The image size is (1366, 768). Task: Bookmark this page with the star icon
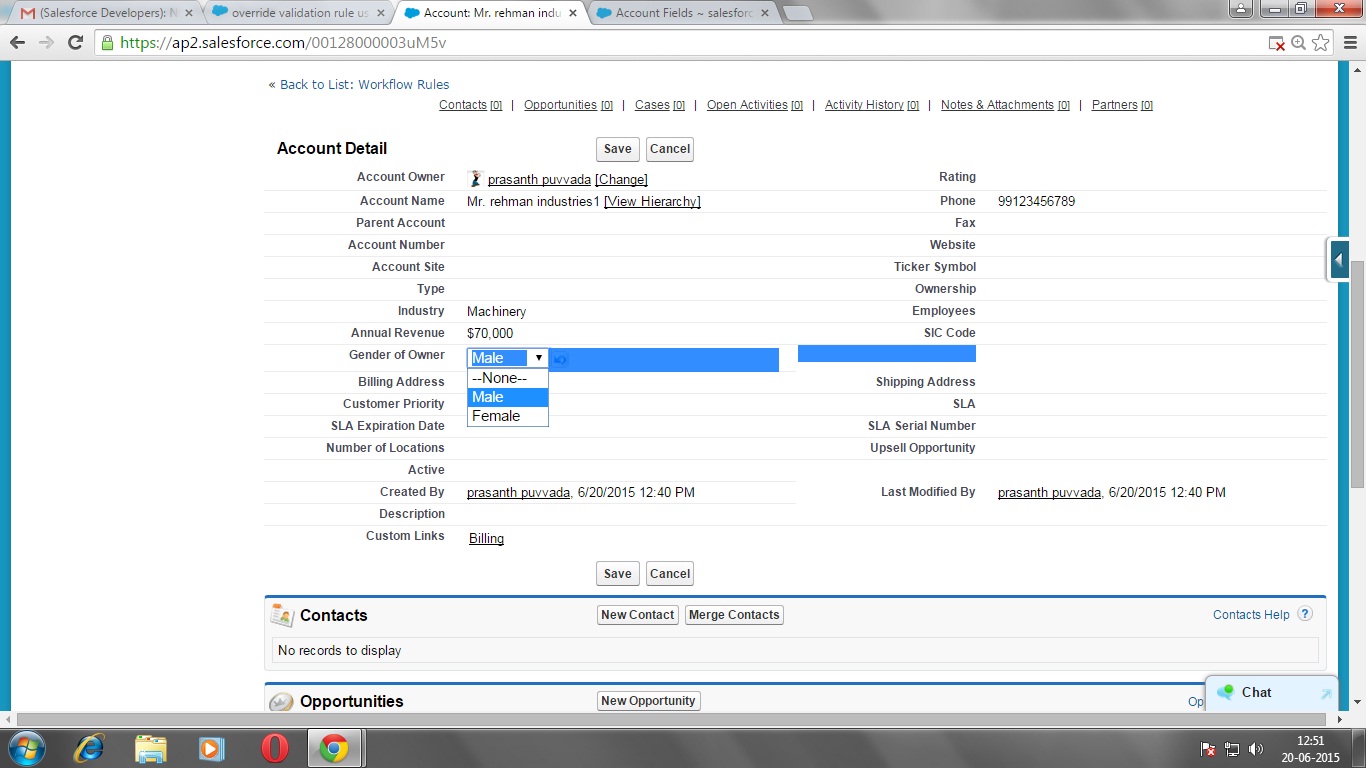pos(1321,43)
